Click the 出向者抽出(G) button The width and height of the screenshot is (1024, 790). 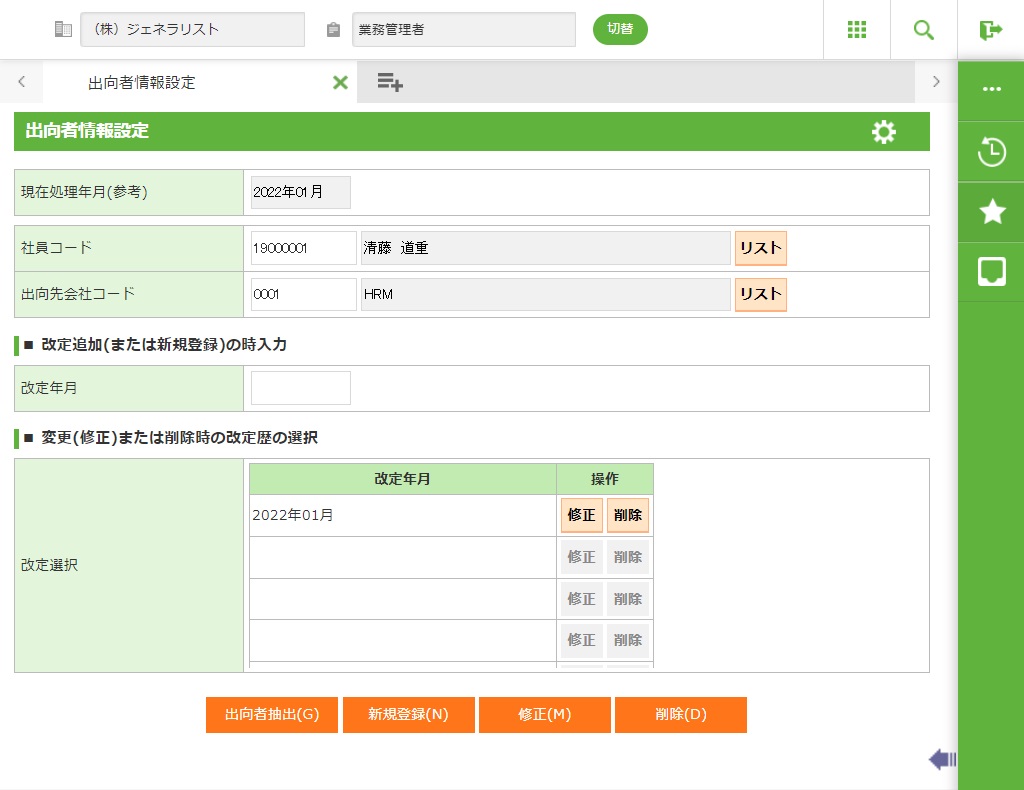(x=272, y=715)
